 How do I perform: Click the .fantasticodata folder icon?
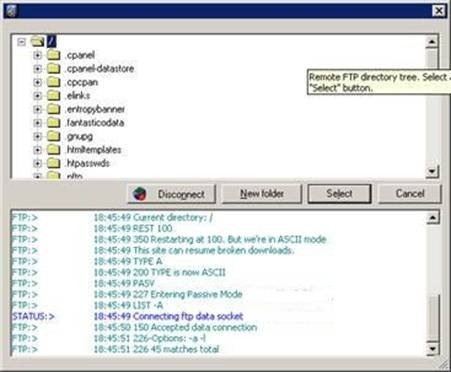point(53,123)
